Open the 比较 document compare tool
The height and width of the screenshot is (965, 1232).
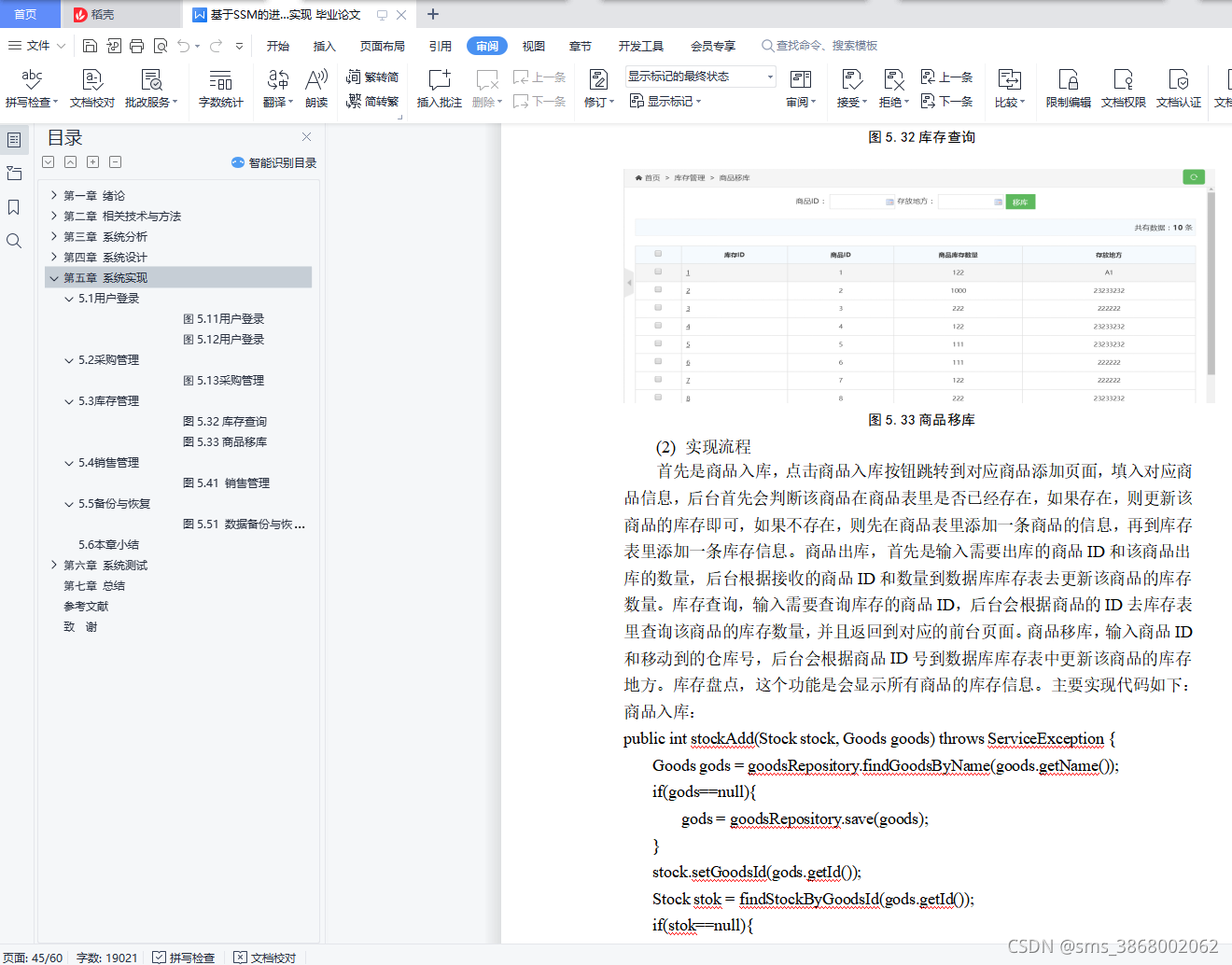1010,89
